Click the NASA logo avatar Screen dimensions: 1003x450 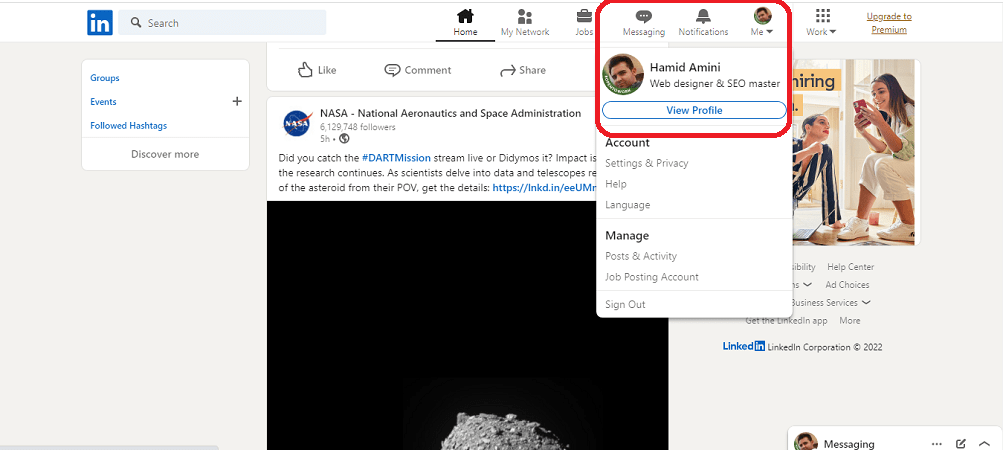(x=297, y=124)
